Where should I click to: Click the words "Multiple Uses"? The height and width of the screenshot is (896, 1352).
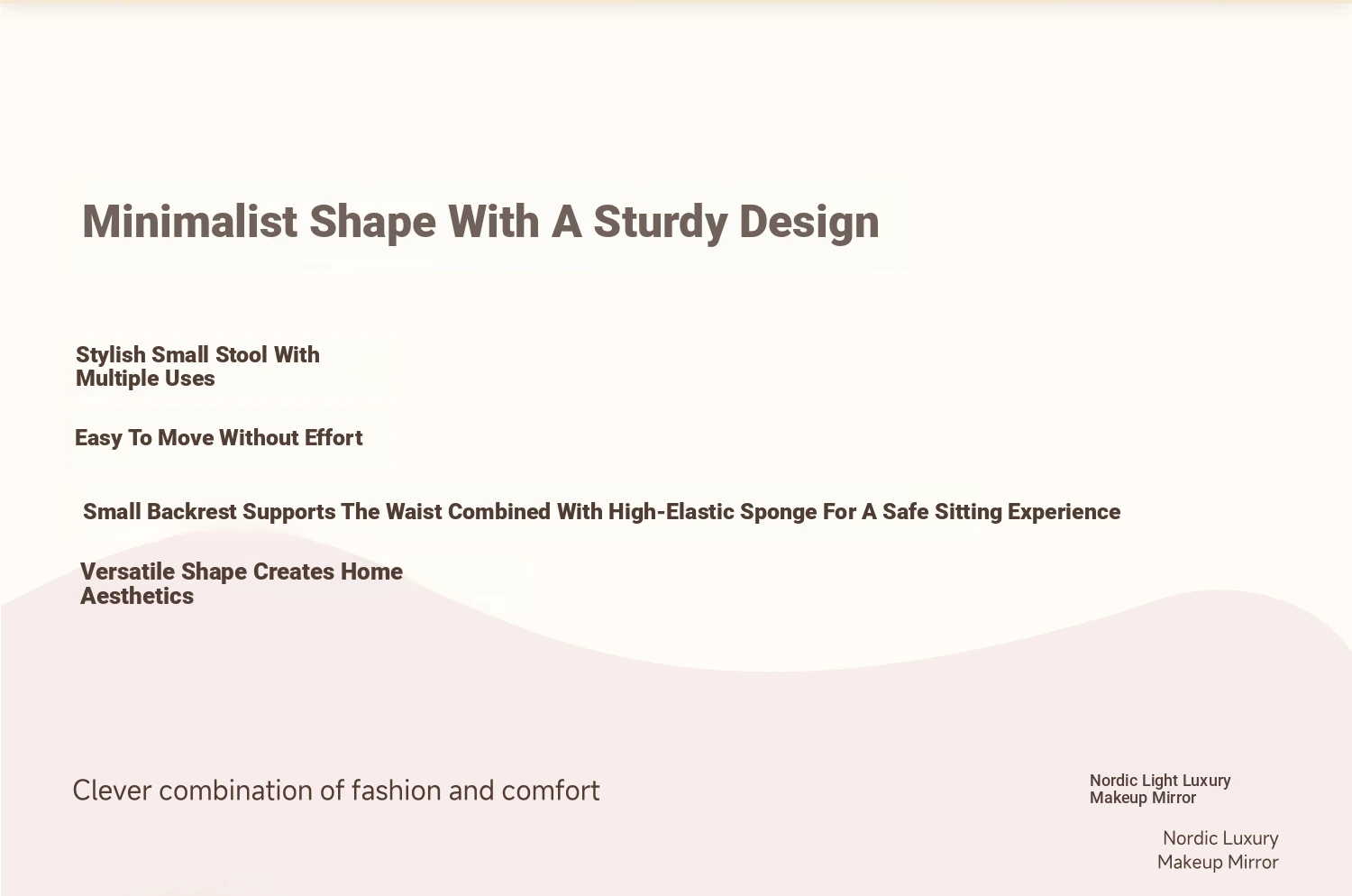pos(145,379)
